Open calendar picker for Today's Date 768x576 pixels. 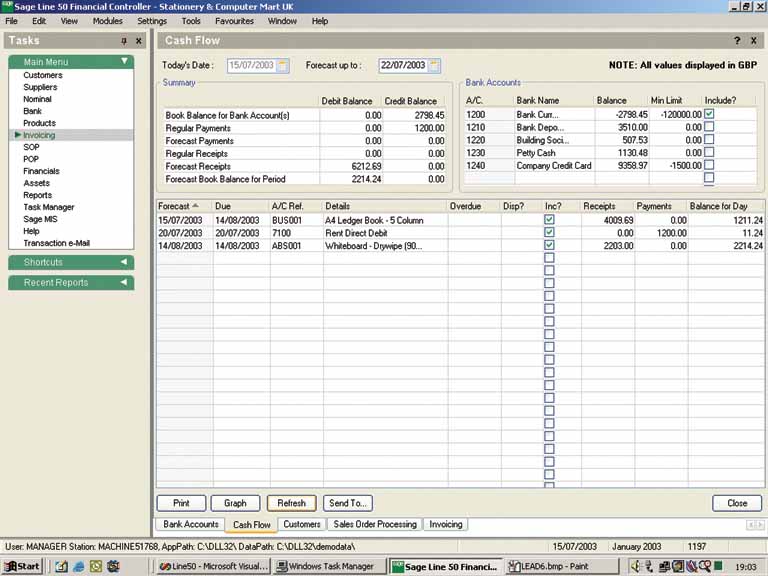tap(283, 66)
